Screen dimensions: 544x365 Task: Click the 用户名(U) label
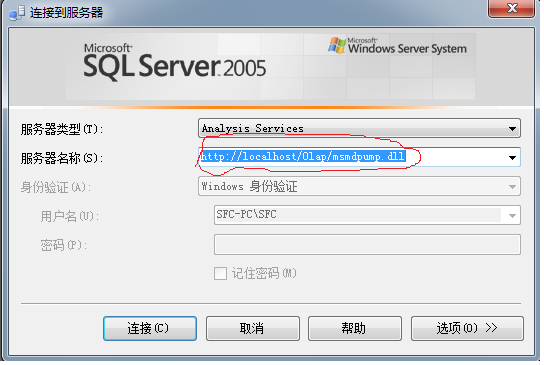69,217
